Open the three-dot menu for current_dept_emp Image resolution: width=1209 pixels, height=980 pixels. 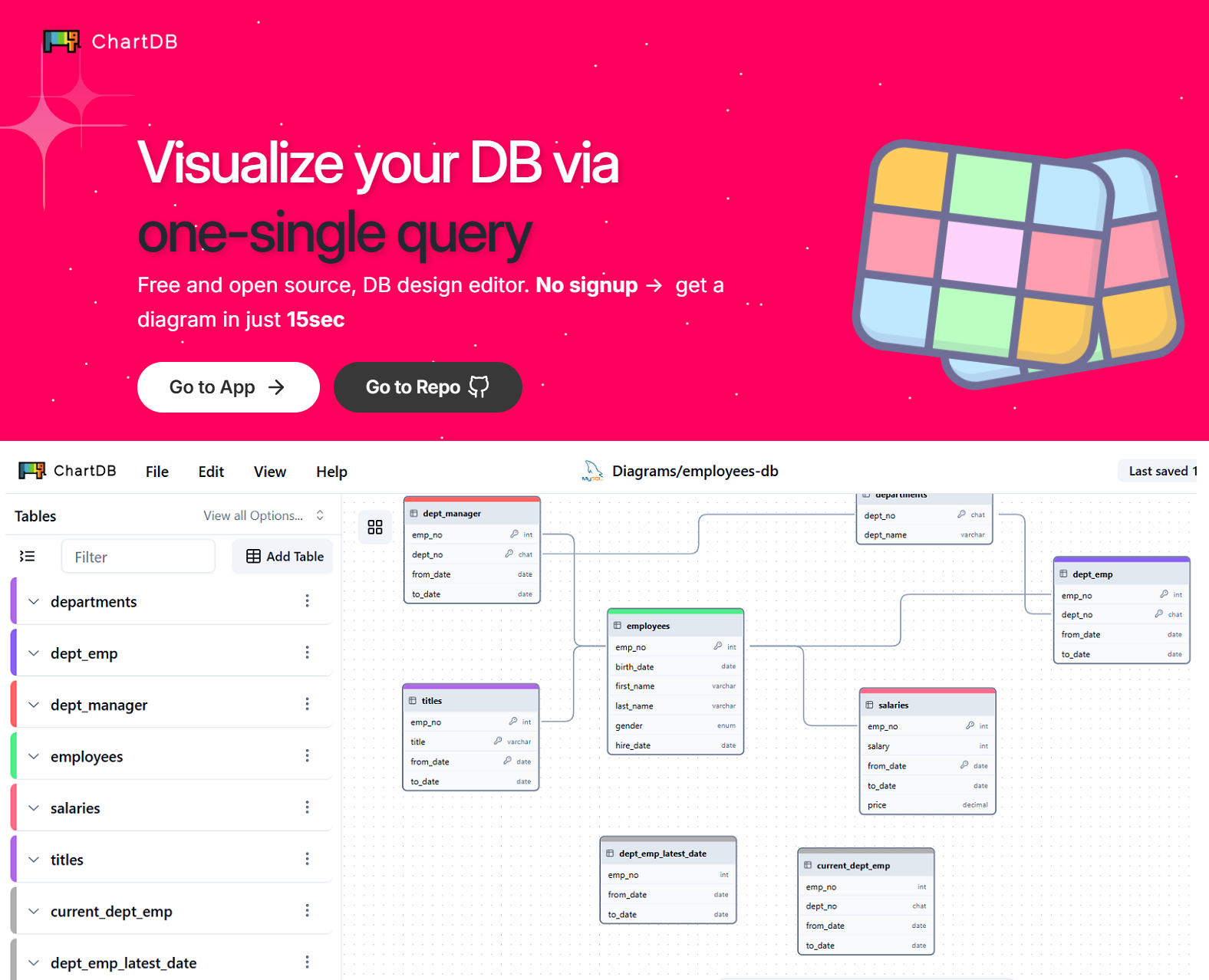coord(307,911)
